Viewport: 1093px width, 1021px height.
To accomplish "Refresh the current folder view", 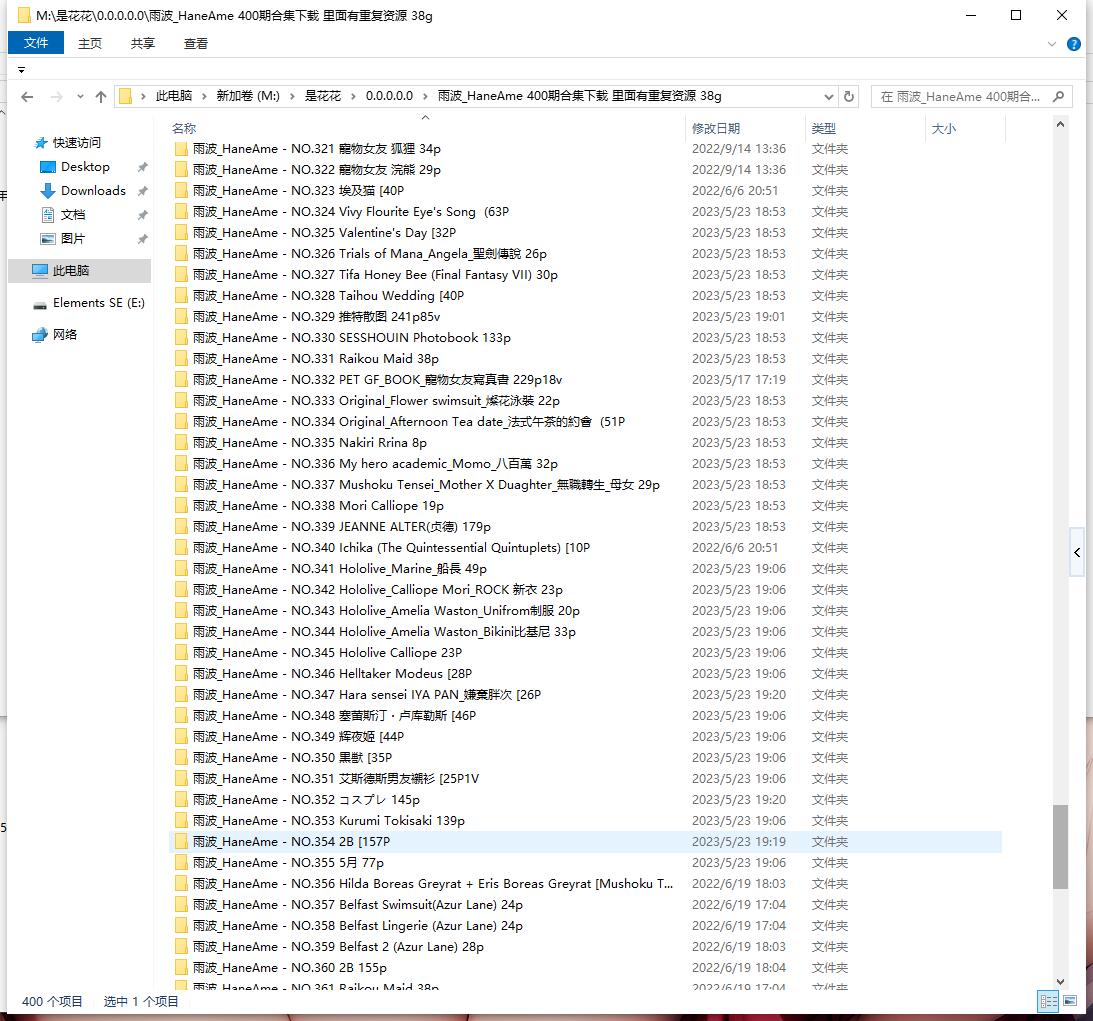I will coord(848,96).
